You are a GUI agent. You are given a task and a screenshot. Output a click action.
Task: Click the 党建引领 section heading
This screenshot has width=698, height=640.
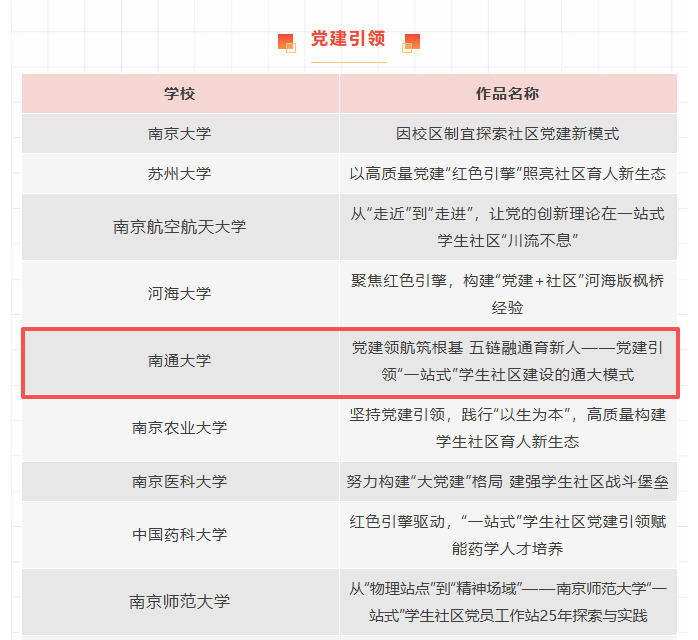click(x=348, y=39)
